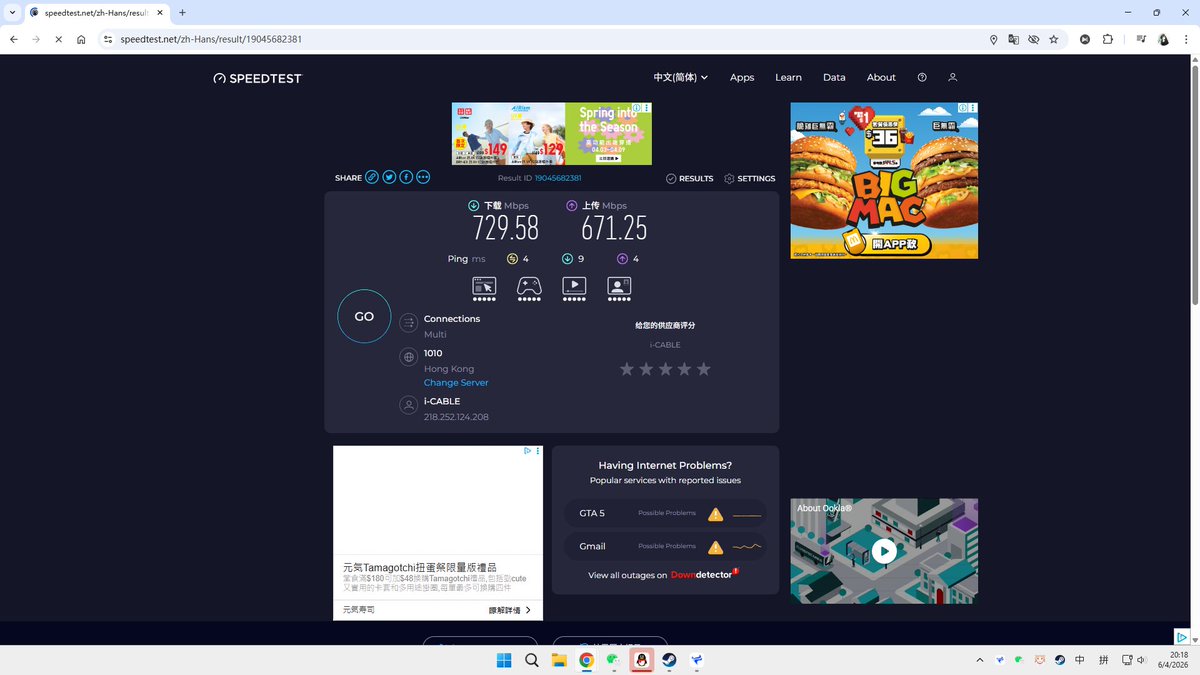Viewport: 1200px width, 675px height.
Task: Click the Spring into the Season banner ad
Action: 552,134
